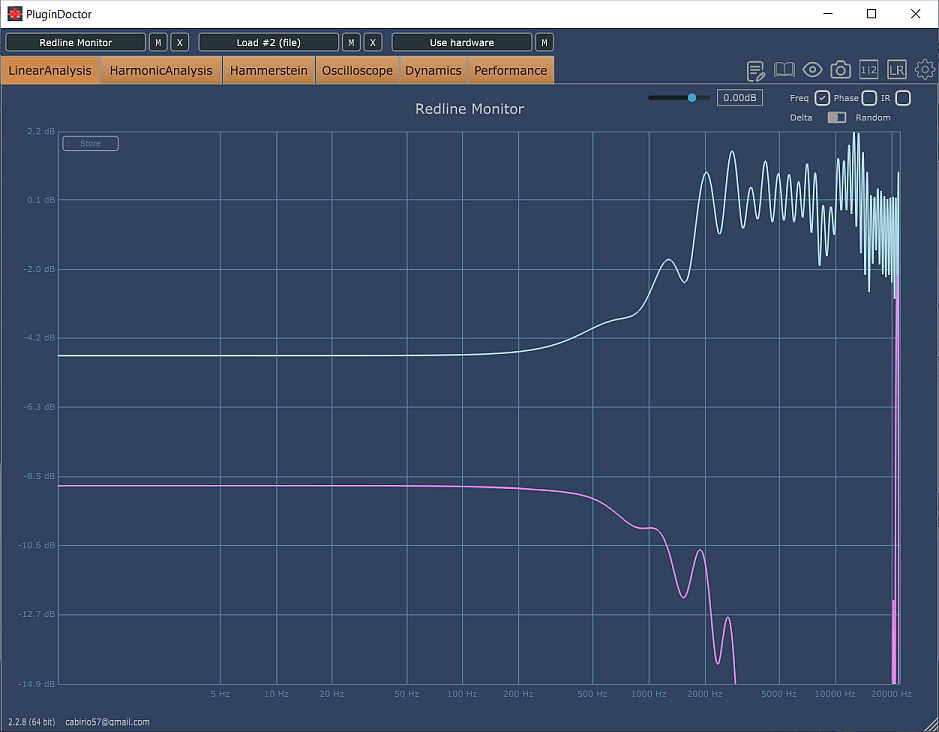Click the window resize grip corner
The width and height of the screenshot is (939, 732).
[931, 724]
